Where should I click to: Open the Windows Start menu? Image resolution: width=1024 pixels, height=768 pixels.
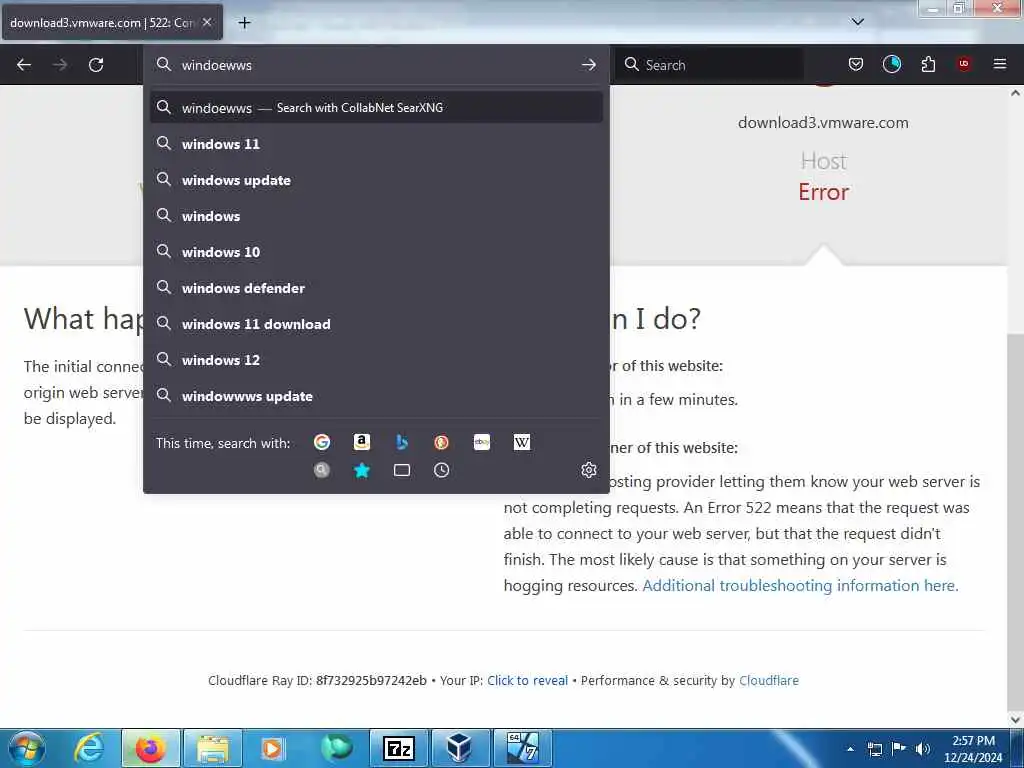[x=27, y=748]
